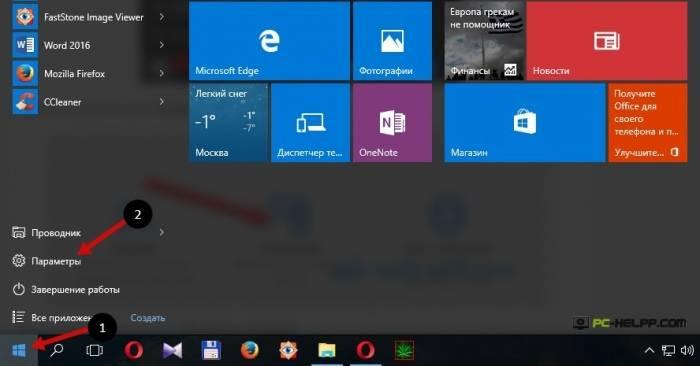Expand the Проводник submenu arrow
Image resolution: width=700 pixels, height=366 pixels.
click(162, 233)
